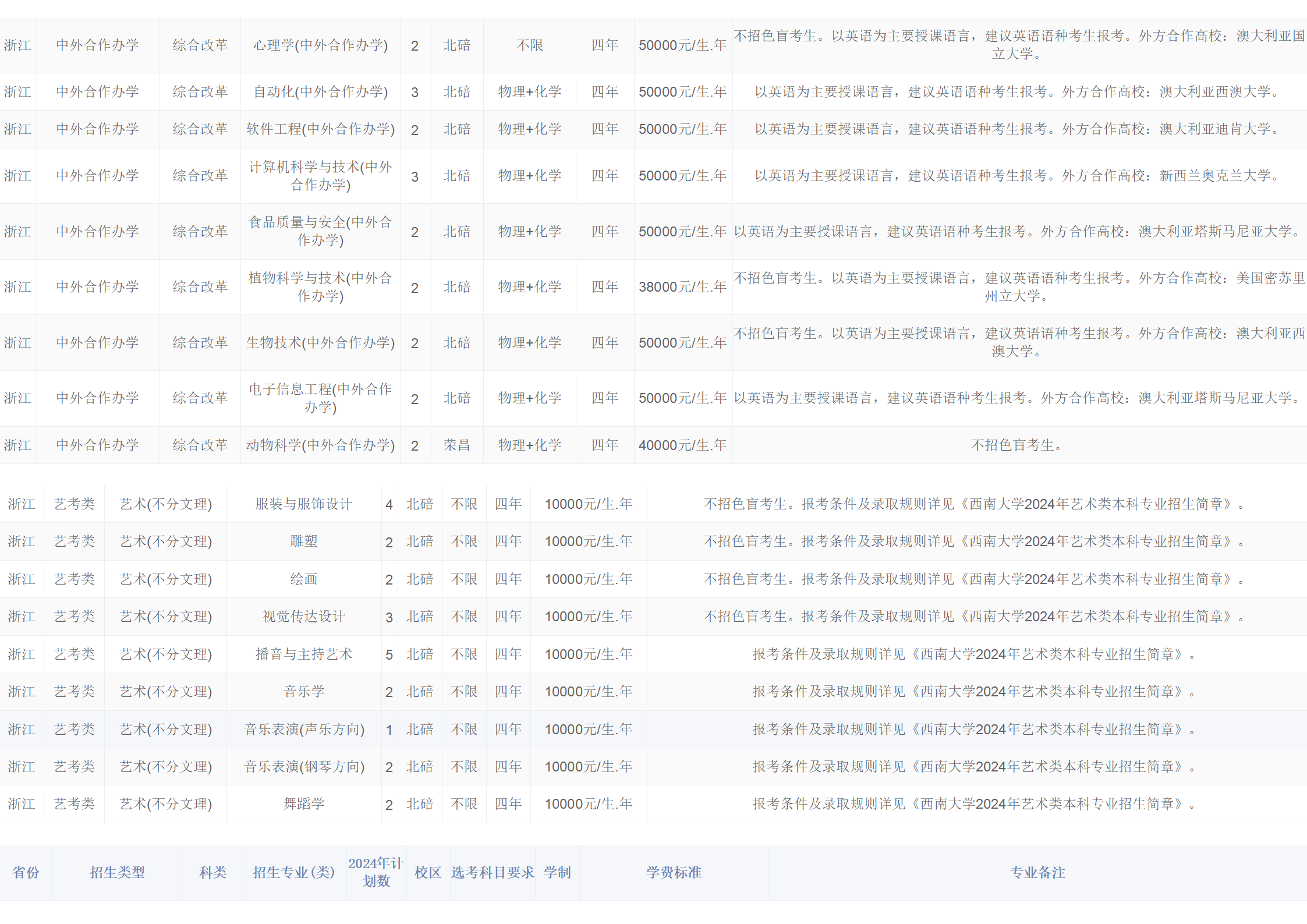1307x924 pixels.
Task: Click the 雕塑 major cell
Action: coord(303,541)
